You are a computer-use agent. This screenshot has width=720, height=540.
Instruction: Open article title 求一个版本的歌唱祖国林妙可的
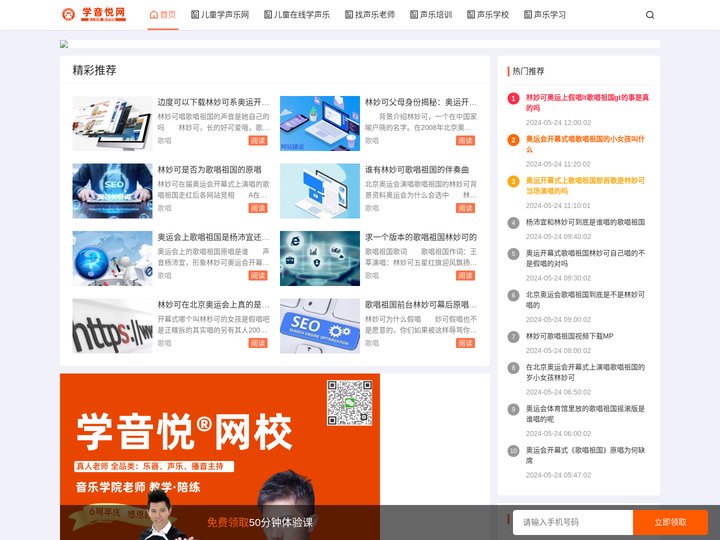[x=421, y=237]
